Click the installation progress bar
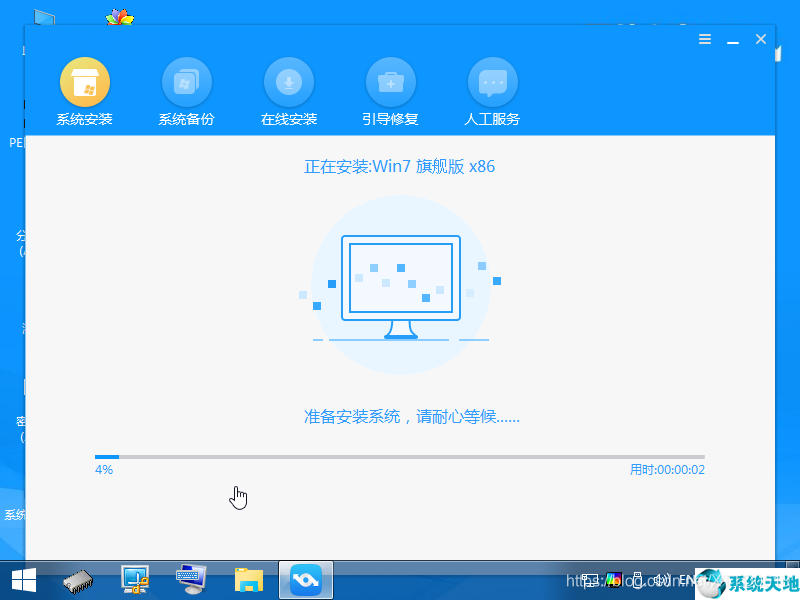This screenshot has width=800, height=600. 400,457
